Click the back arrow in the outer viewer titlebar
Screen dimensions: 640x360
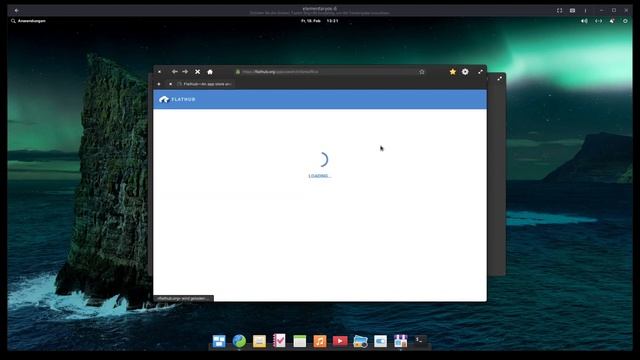[16, 10]
